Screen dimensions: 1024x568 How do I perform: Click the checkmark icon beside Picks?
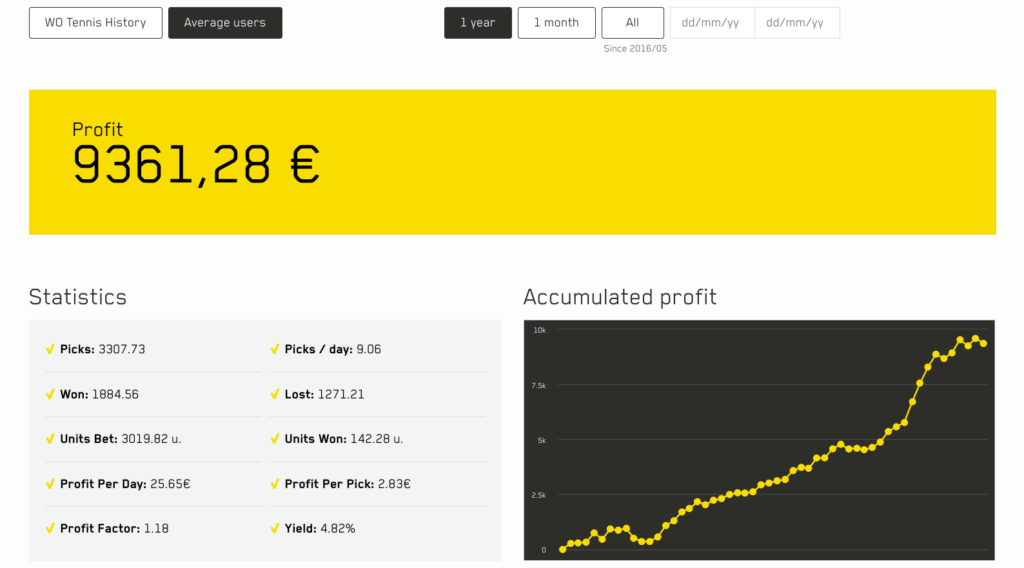tap(50, 350)
